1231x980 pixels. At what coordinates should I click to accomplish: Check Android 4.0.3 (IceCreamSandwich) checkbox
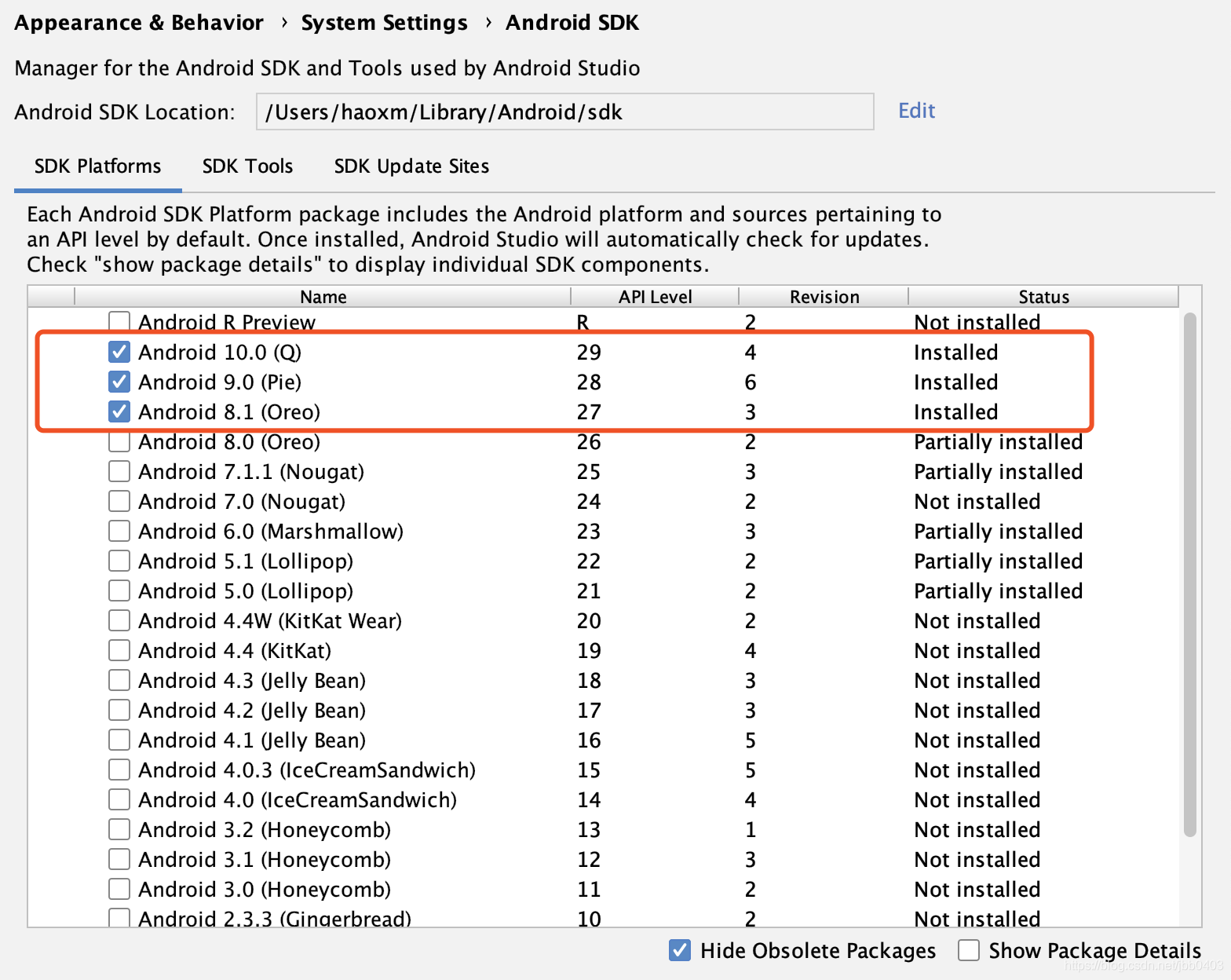(x=119, y=770)
